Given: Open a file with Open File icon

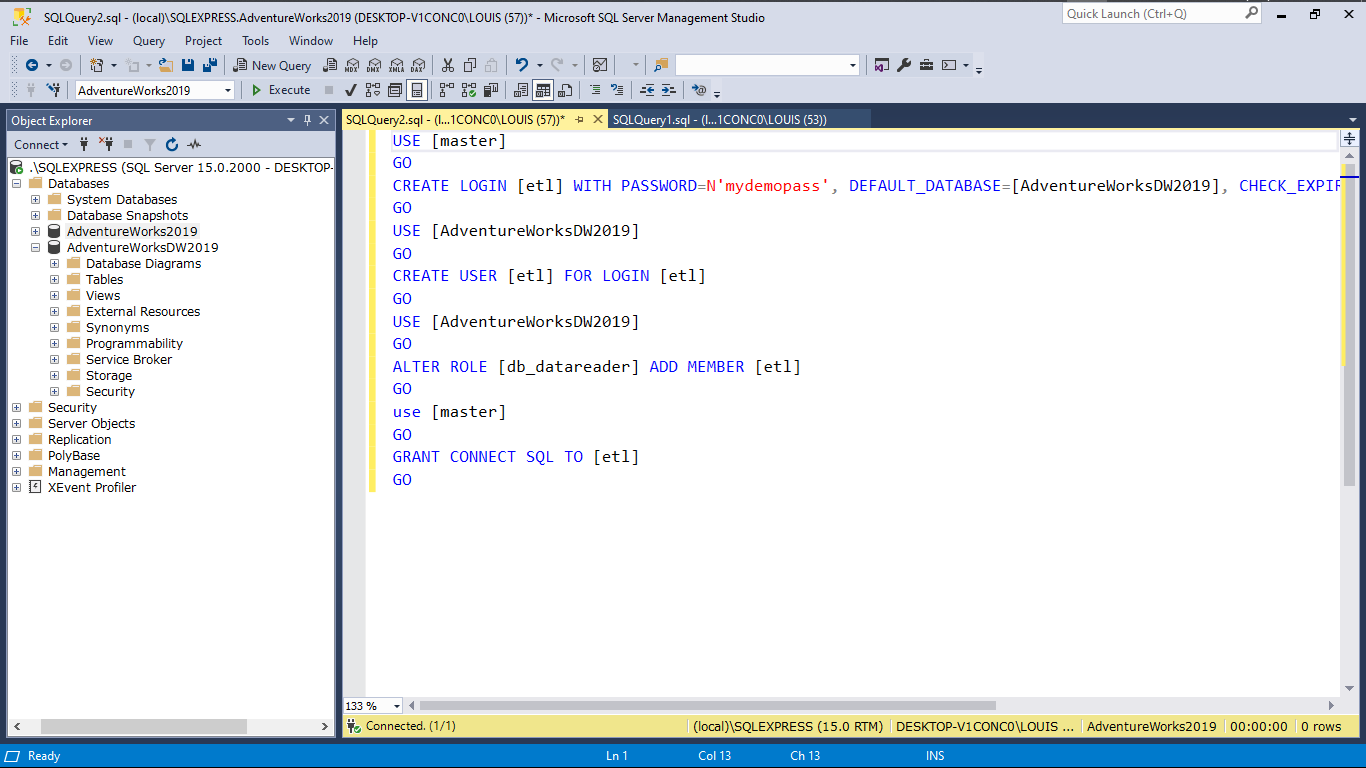Looking at the screenshot, I should (x=165, y=65).
